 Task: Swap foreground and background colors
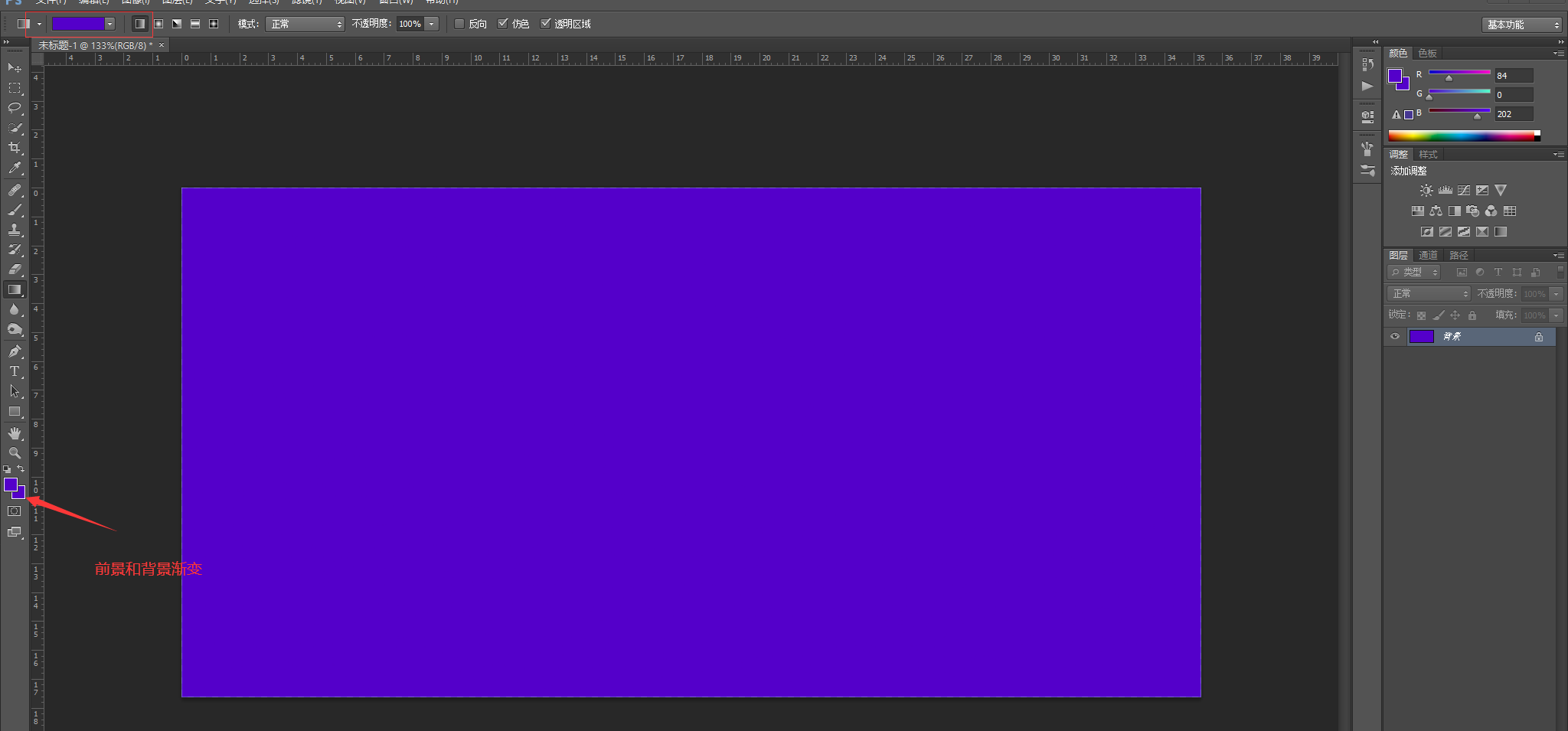pyautogui.click(x=21, y=468)
